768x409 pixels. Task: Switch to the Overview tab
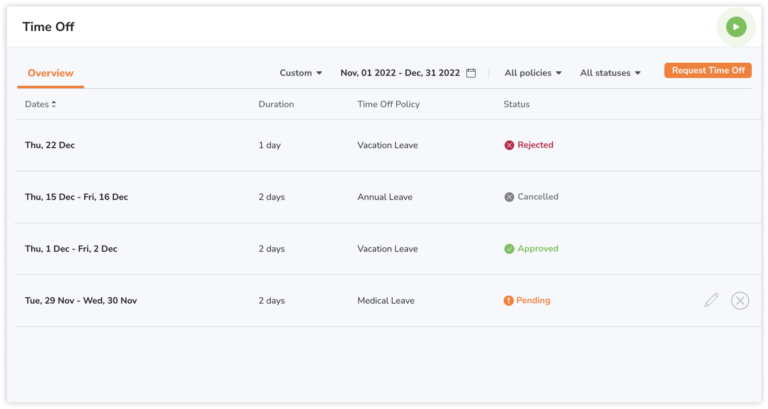click(50, 73)
